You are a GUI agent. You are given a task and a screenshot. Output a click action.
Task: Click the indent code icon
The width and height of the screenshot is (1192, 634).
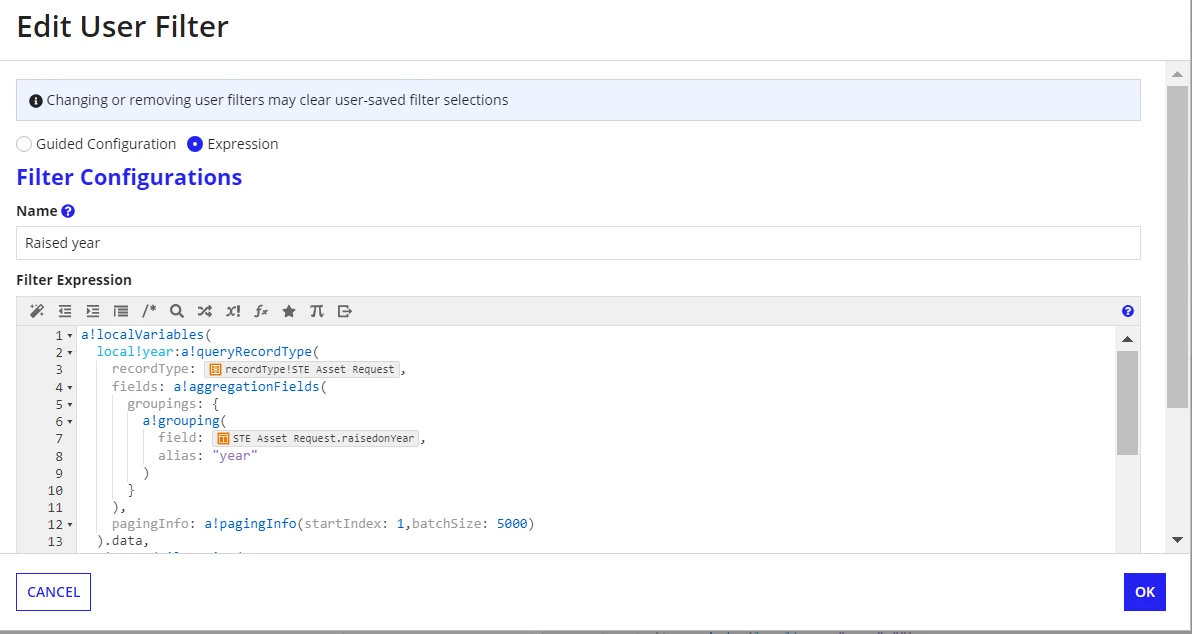[x=93, y=311]
